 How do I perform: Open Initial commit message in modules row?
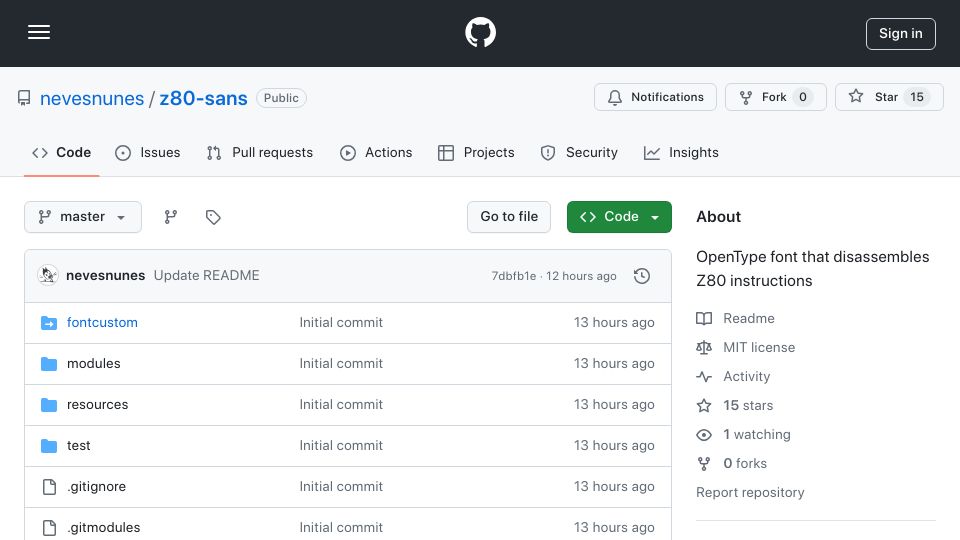click(341, 364)
